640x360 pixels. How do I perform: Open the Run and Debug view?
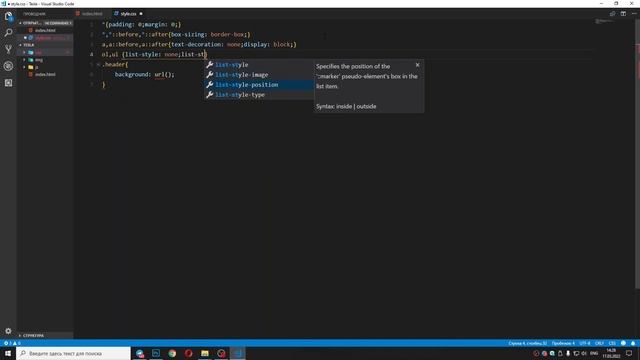pos(8,66)
